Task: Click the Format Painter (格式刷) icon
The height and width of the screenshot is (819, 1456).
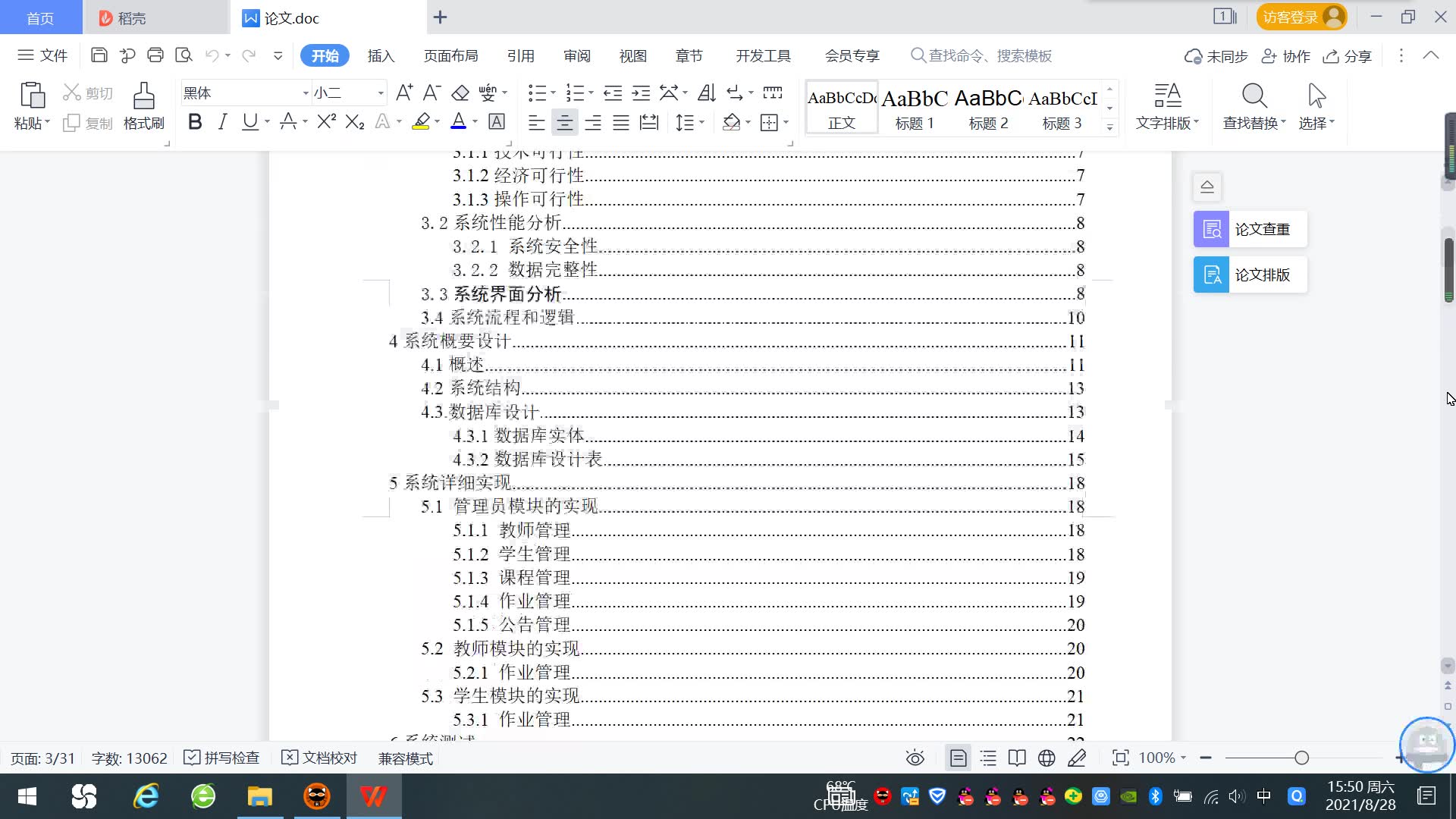Action: pos(143,105)
